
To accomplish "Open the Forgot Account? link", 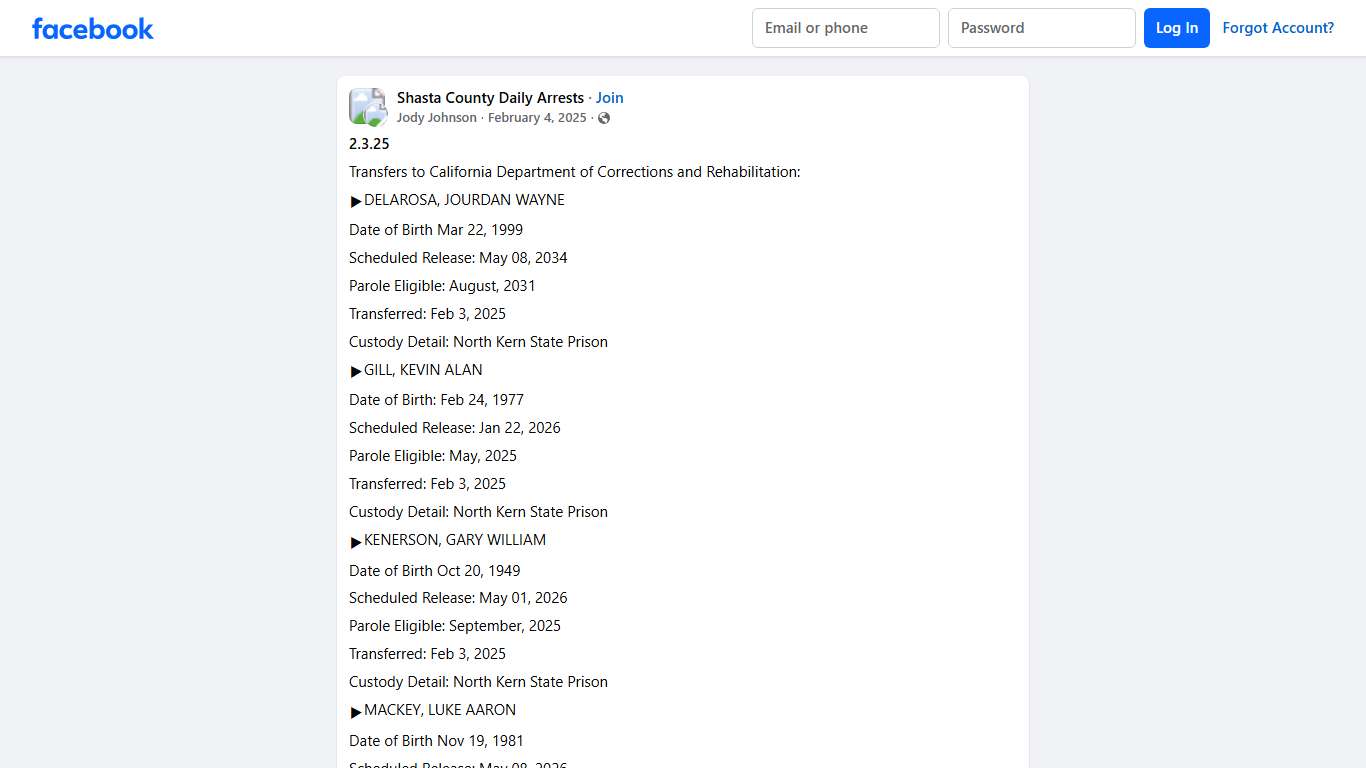I will tap(1278, 27).
